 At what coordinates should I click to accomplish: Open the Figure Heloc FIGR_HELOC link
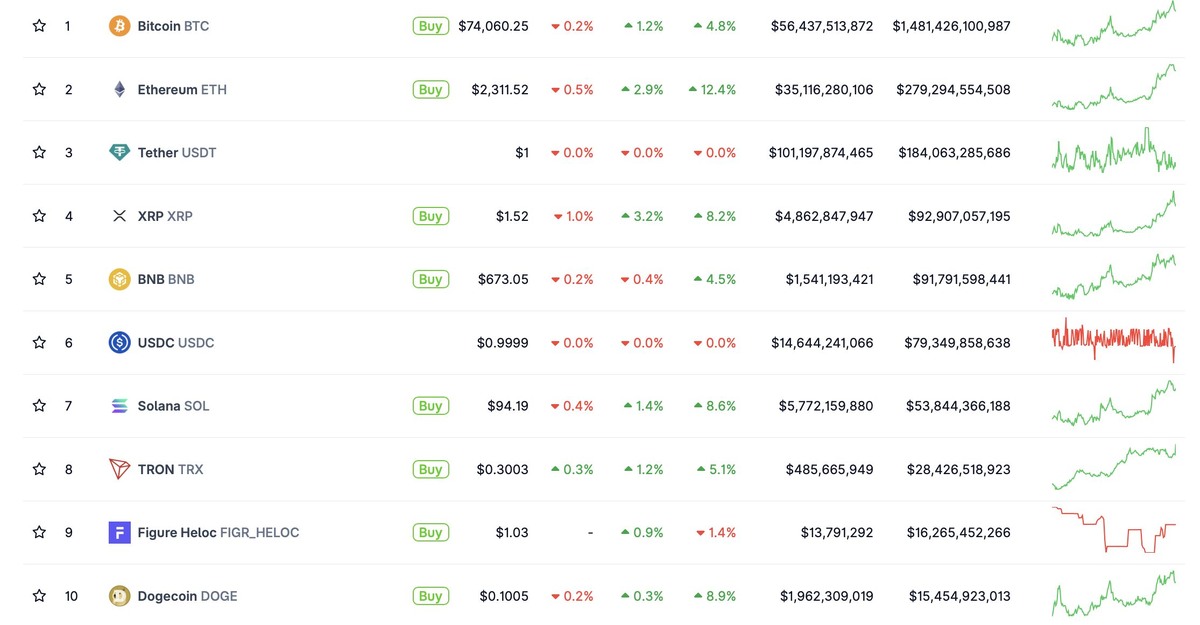tap(218, 532)
